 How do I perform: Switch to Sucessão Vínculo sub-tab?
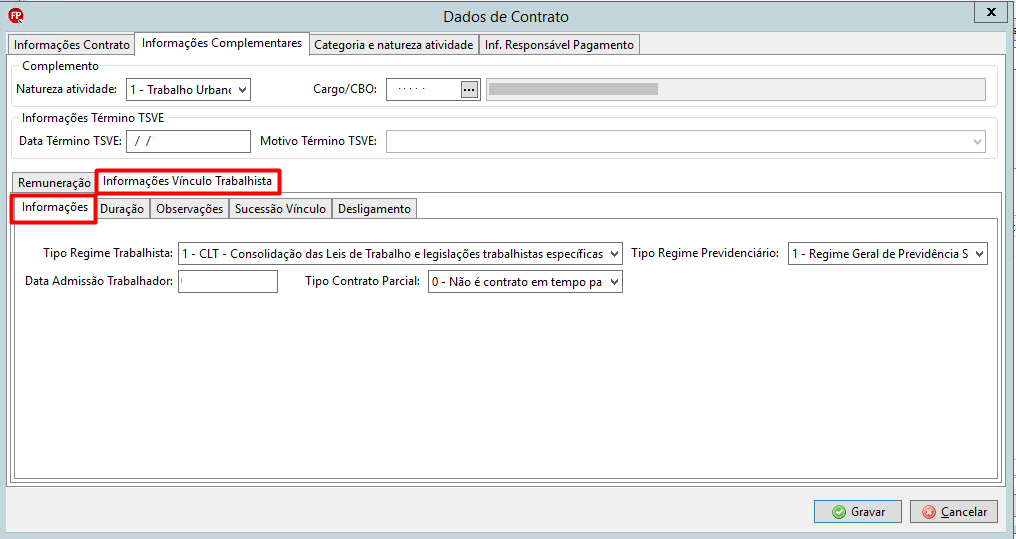280,209
